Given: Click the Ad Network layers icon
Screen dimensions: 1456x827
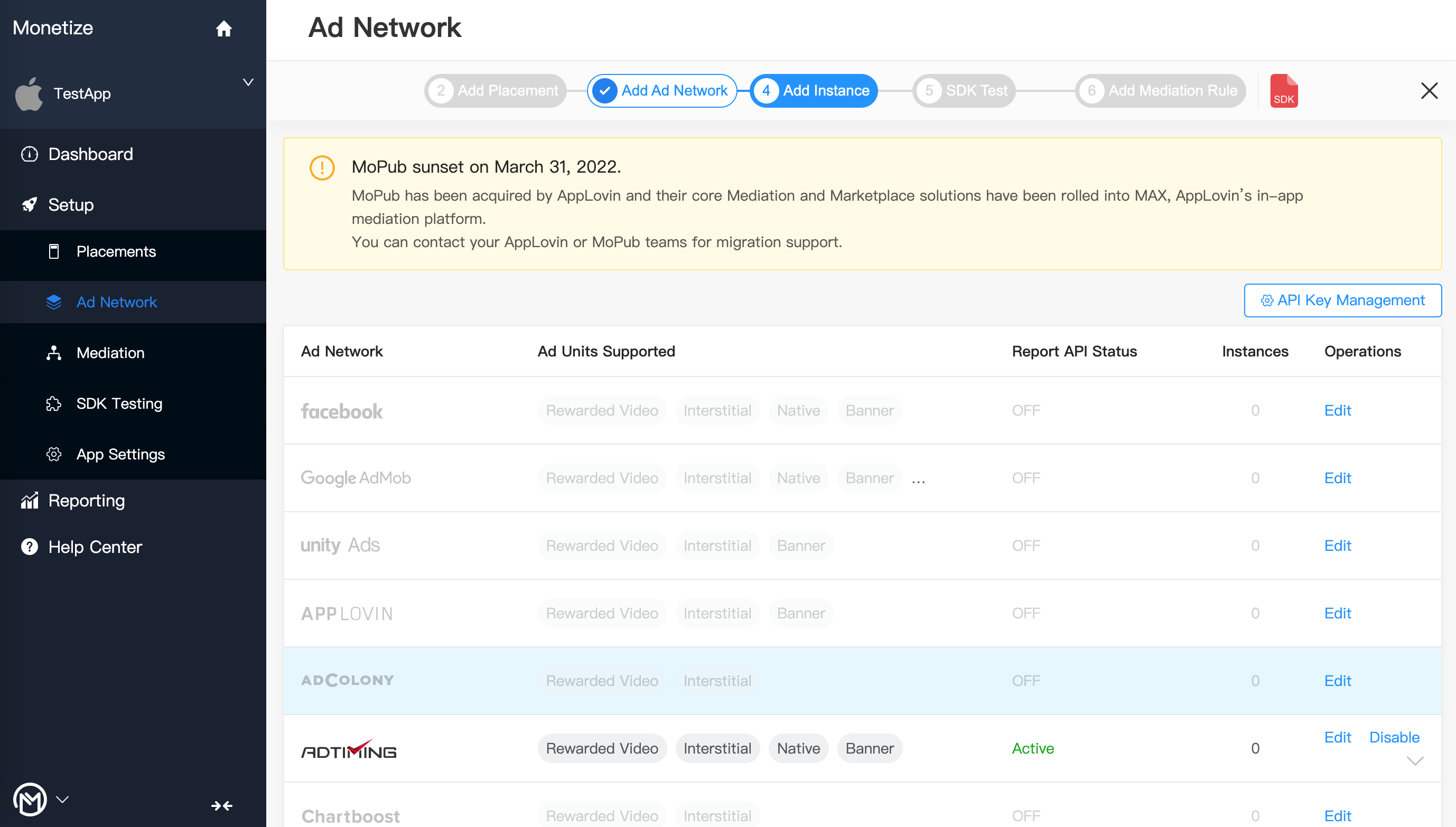Looking at the screenshot, I should (54, 302).
